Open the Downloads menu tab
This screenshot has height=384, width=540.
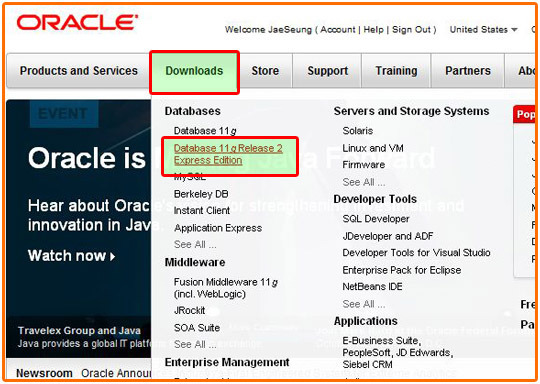point(194,71)
